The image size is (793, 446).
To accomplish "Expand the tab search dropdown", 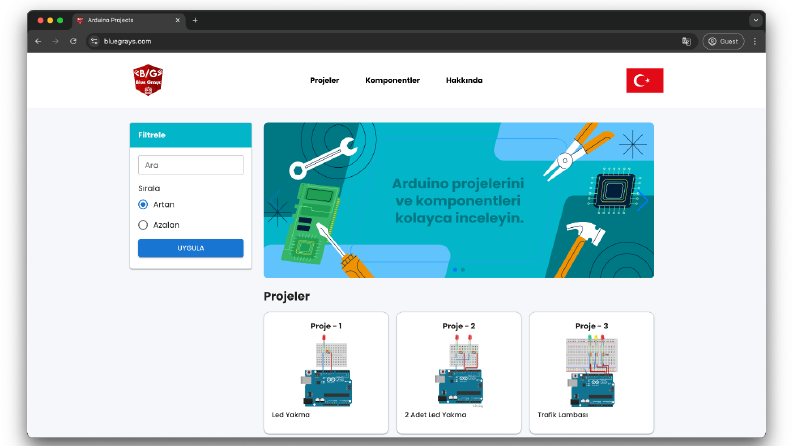I will [756, 20].
